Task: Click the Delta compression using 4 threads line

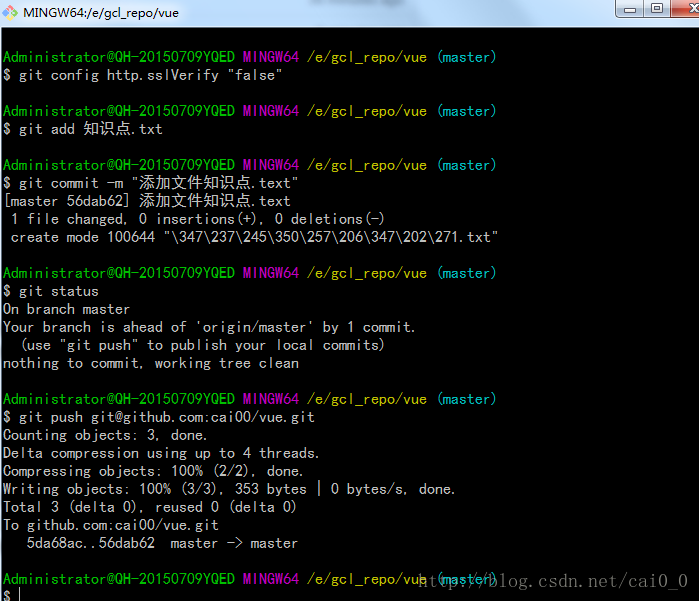Action: click(x=161, y=453)
